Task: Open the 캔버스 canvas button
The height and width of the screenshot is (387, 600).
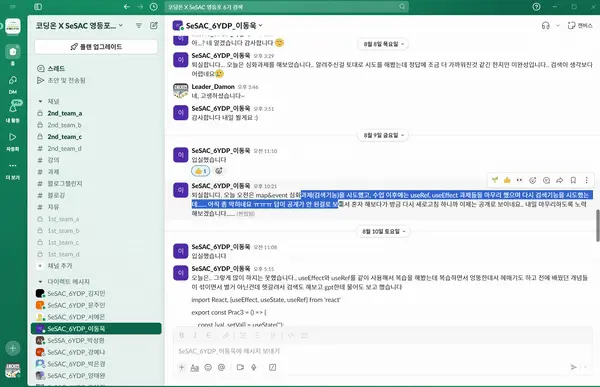Action: coord(580,26)
